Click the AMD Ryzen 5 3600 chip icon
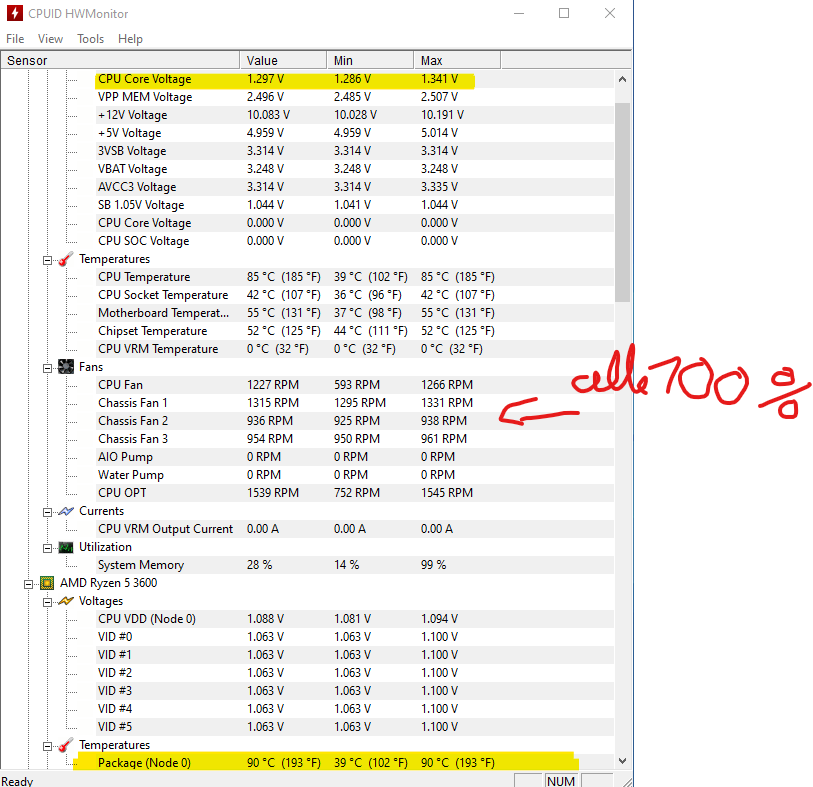The width and height of the screenshot is (813, 787). [x=47, y=583]
